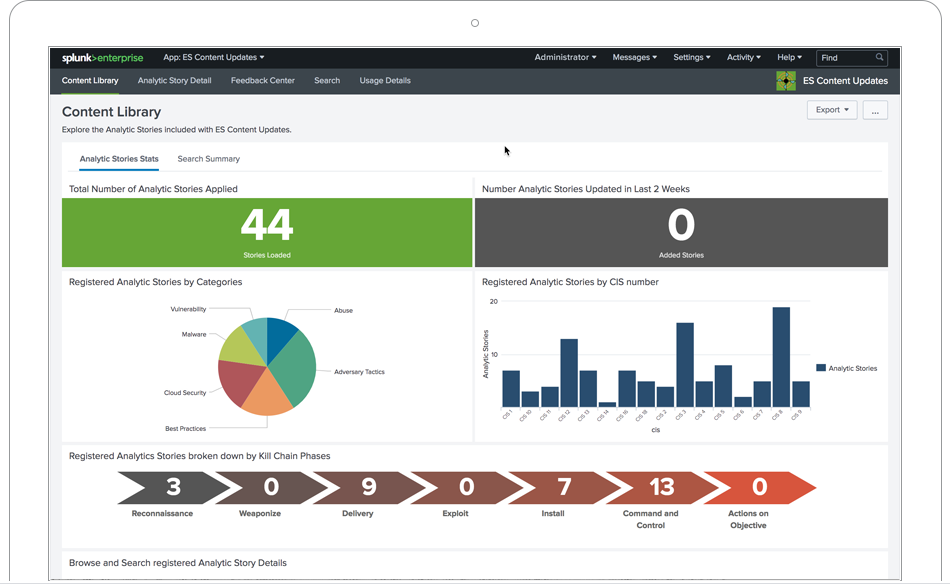Screen dimensions: 950x584
Task: Click 'Total Number of Analytic Stories Applied' title
Action: click(153, 189)
